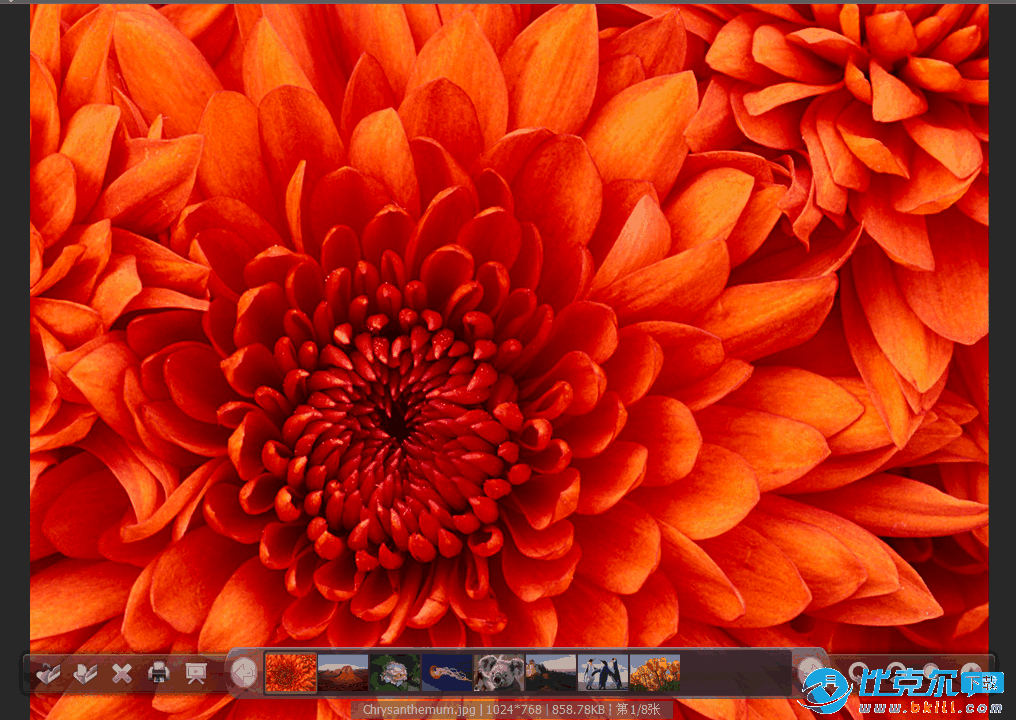Show the koala thumbnail image
The image size is (1016, 720).
point(499,673)
